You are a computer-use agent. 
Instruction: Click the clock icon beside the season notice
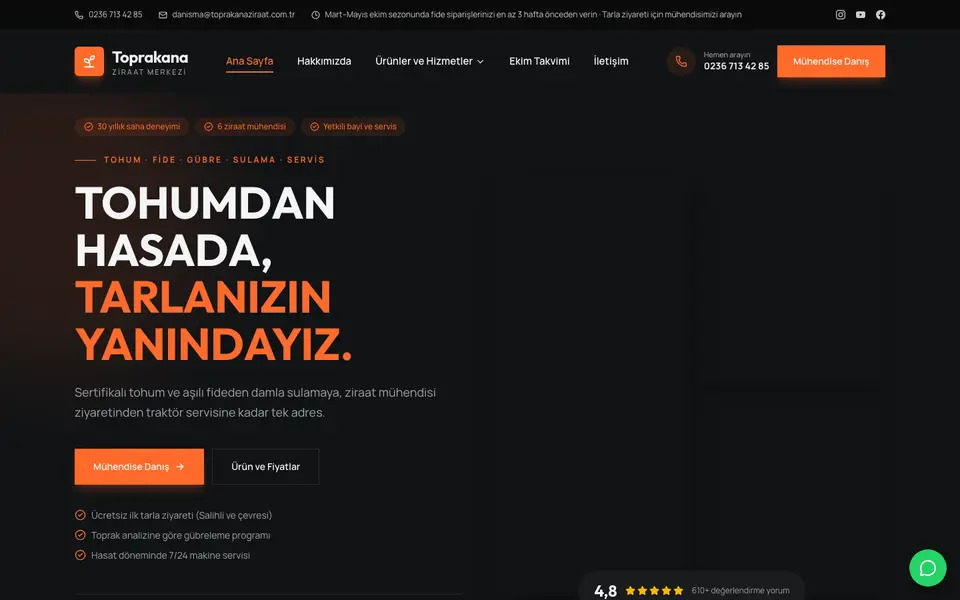coord(315,15)
